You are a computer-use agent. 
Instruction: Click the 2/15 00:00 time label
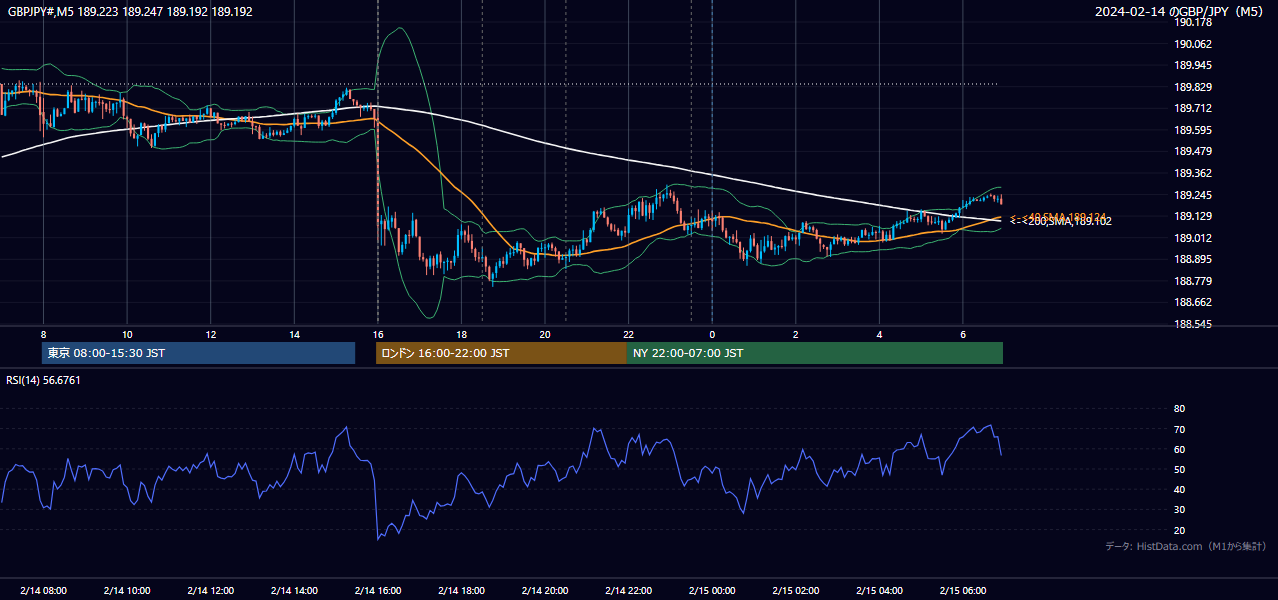click(x=712, y=590)
